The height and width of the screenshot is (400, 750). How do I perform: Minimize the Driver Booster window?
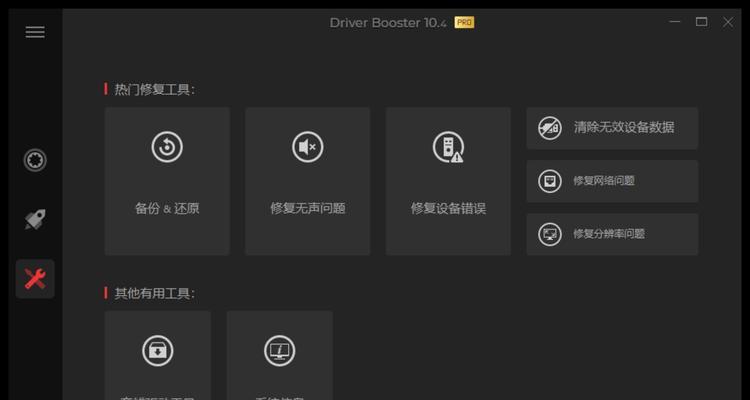pos(675,22)
